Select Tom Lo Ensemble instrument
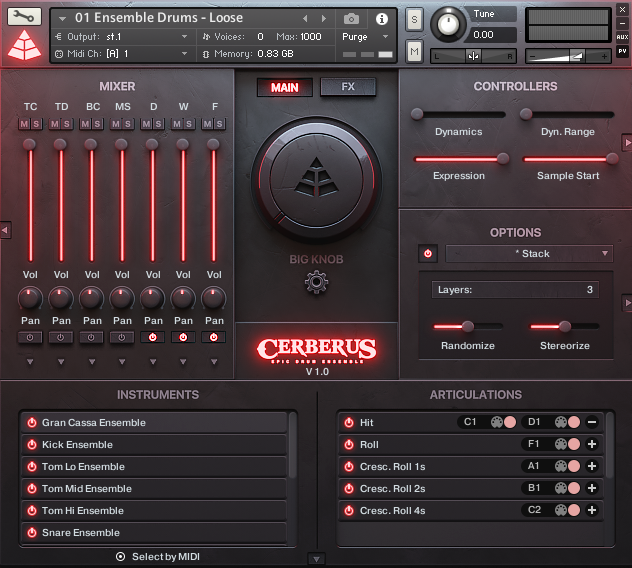 (154, 466)
